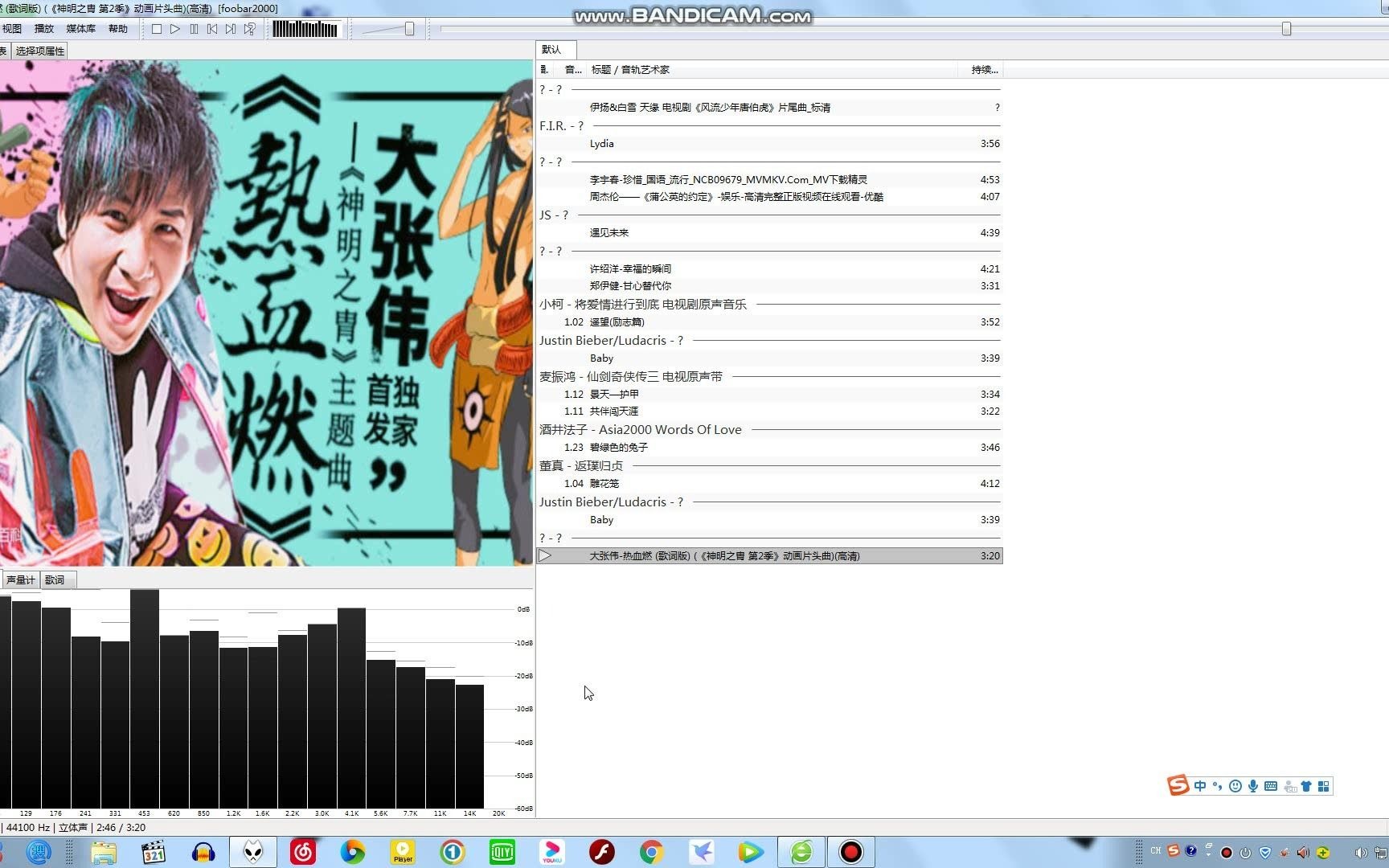Open the Youku taskbar icon
Image resolution: width=1389 pixels, height=868 pixels.
tap(552, 852)
